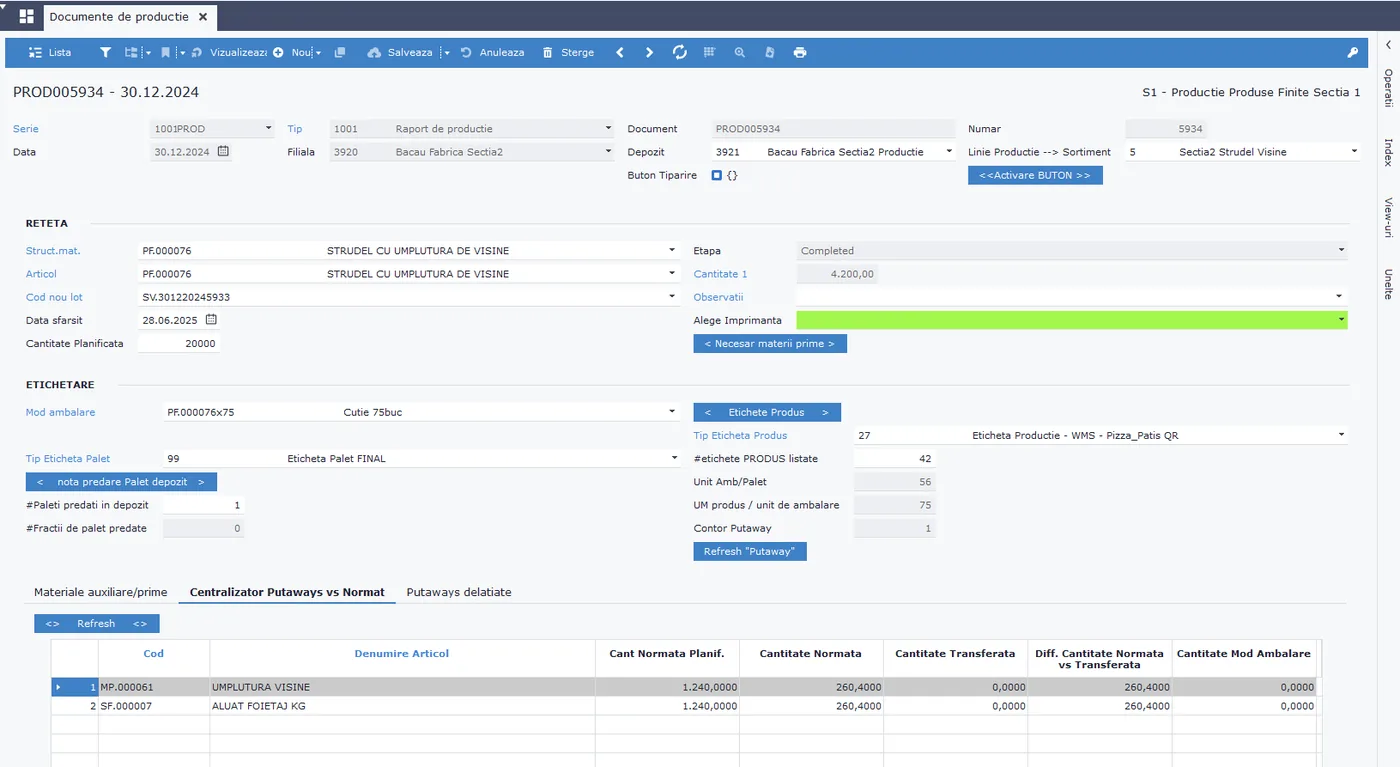
Task: Open the calendar picker for Data
Action: pos(223,152)
